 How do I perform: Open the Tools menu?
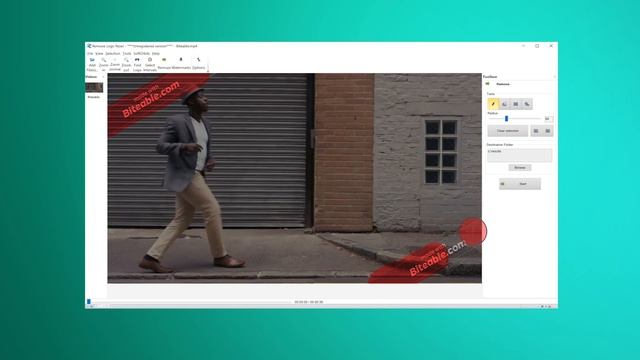(x=127, y=53)
